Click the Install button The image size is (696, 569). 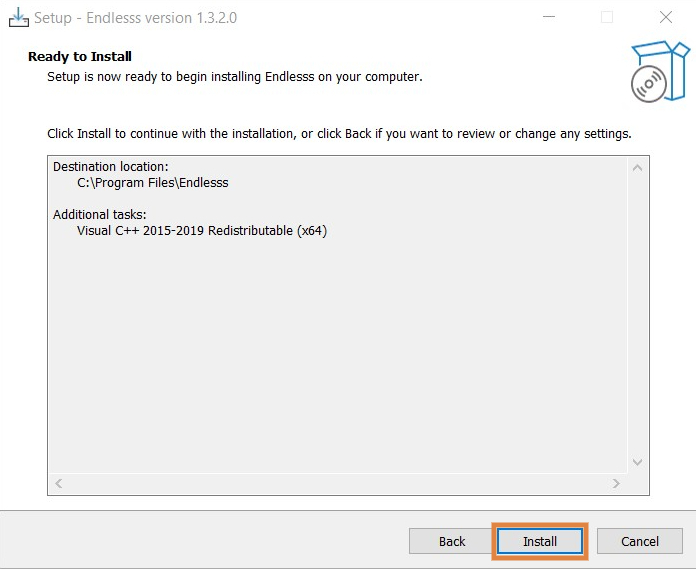540,541
